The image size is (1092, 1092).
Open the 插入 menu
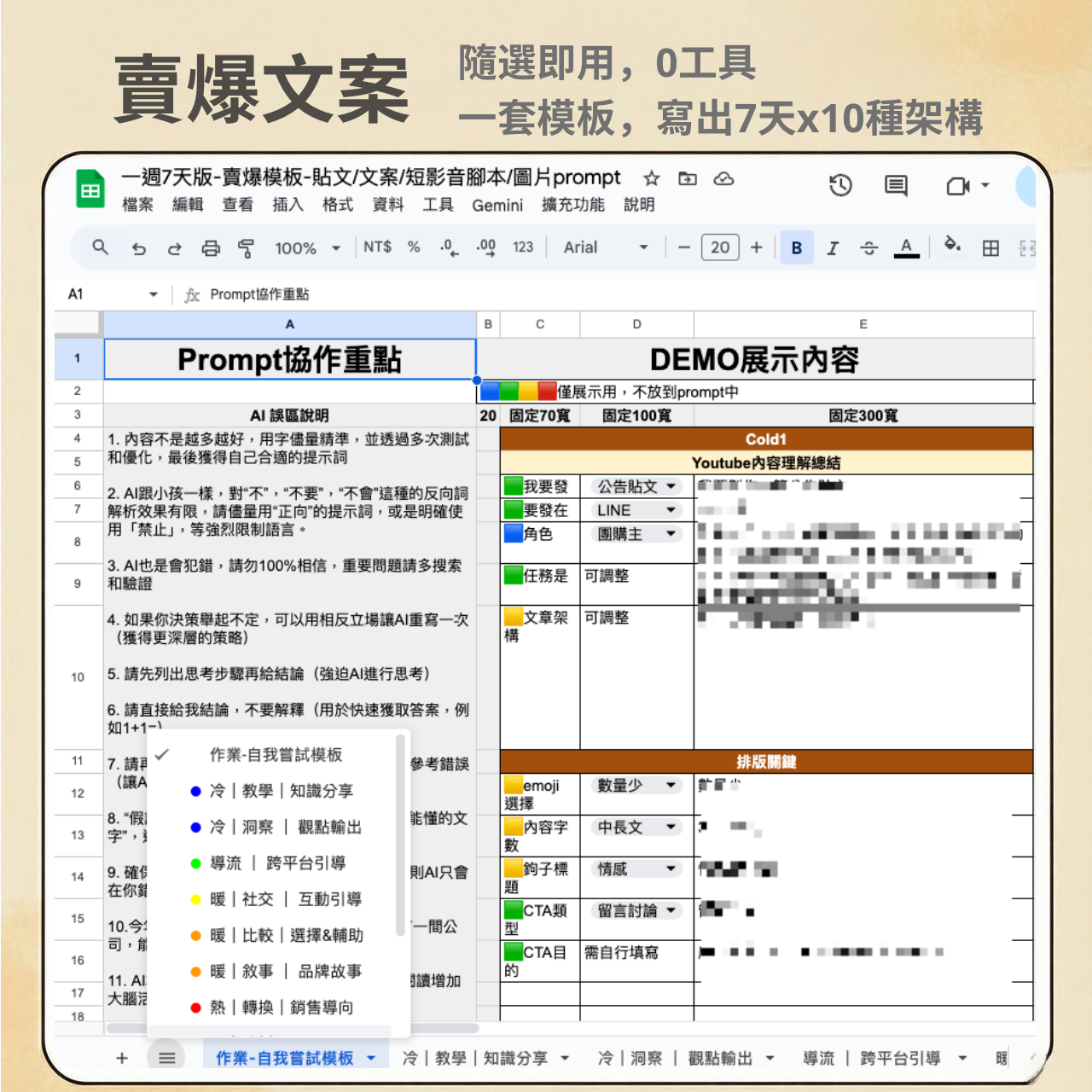coord(288,205)
